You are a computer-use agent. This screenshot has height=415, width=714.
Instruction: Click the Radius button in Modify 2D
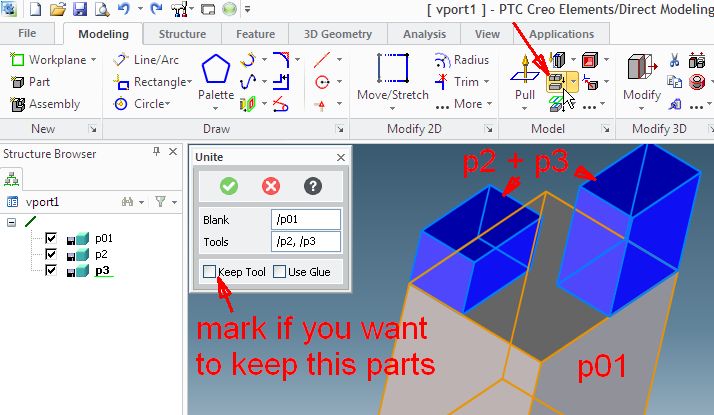[x=461, y=60]
